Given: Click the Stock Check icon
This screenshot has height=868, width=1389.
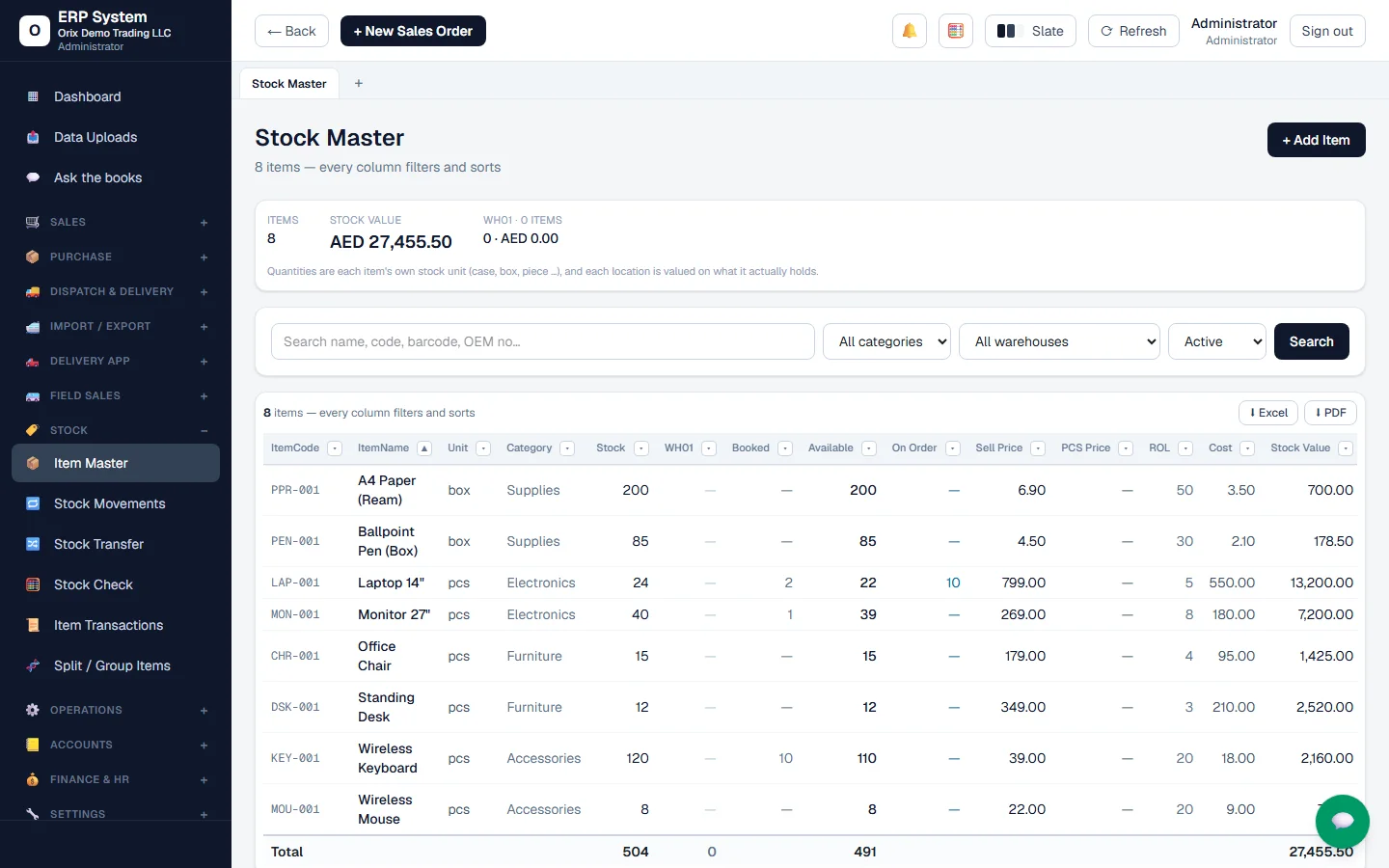Looking at the screenshot, I should pos(33,584).
